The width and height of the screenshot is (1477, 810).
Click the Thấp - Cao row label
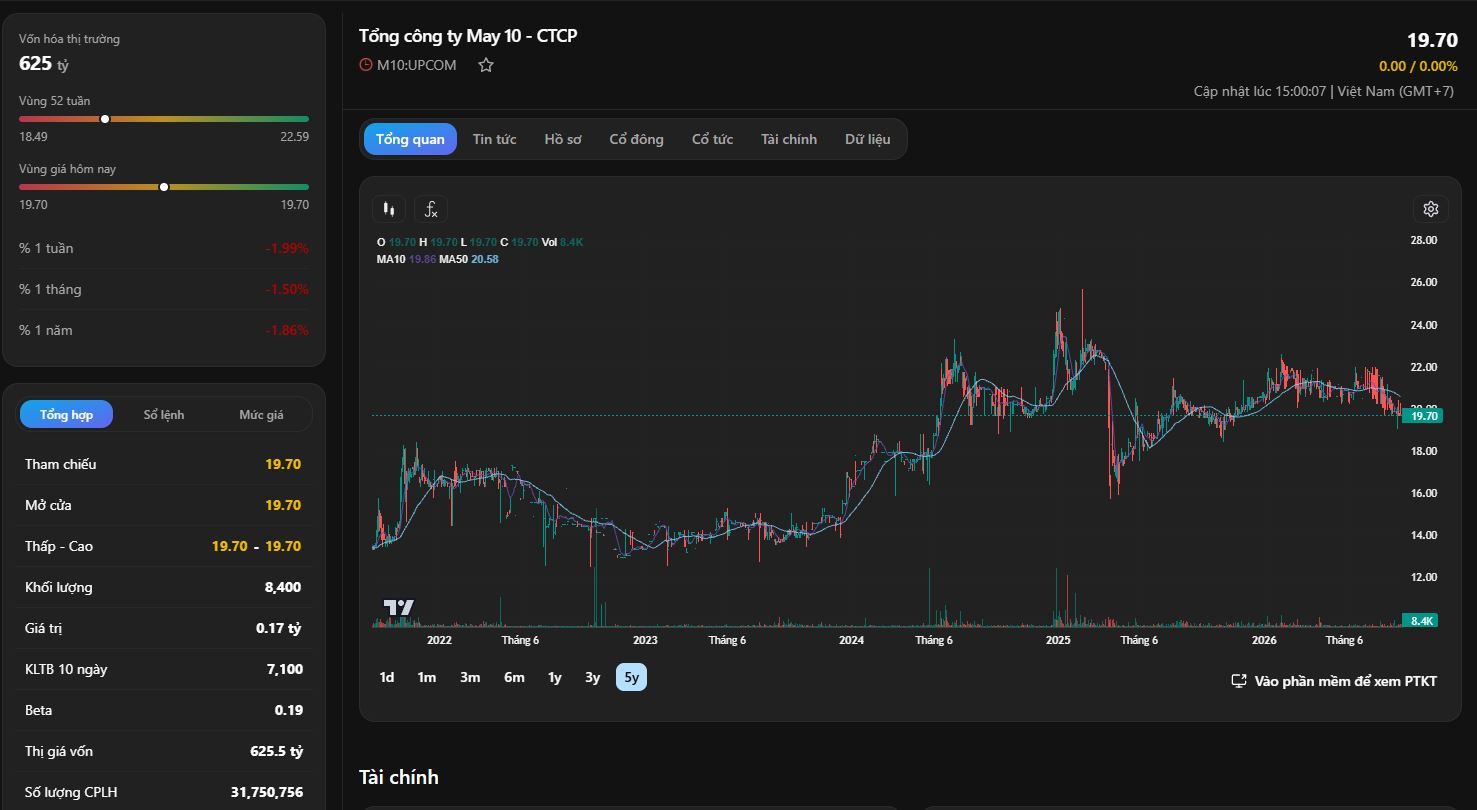[x=59, y=546]
